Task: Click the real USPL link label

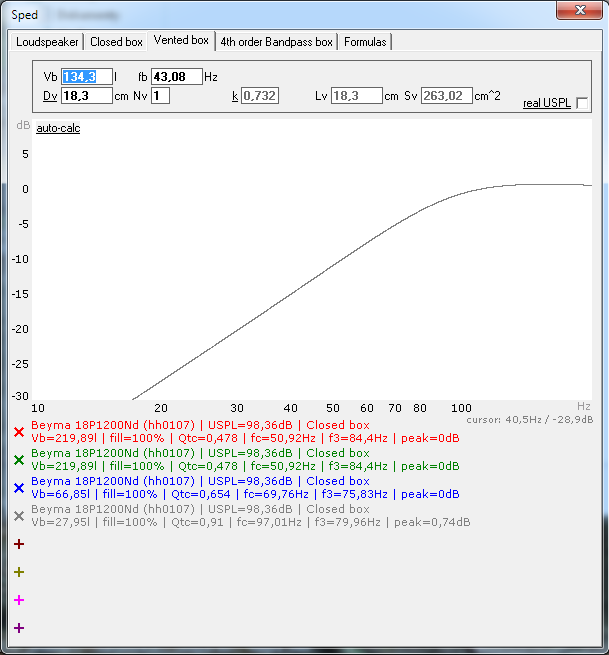Action: pyautogui.click(x=547, y=103)
